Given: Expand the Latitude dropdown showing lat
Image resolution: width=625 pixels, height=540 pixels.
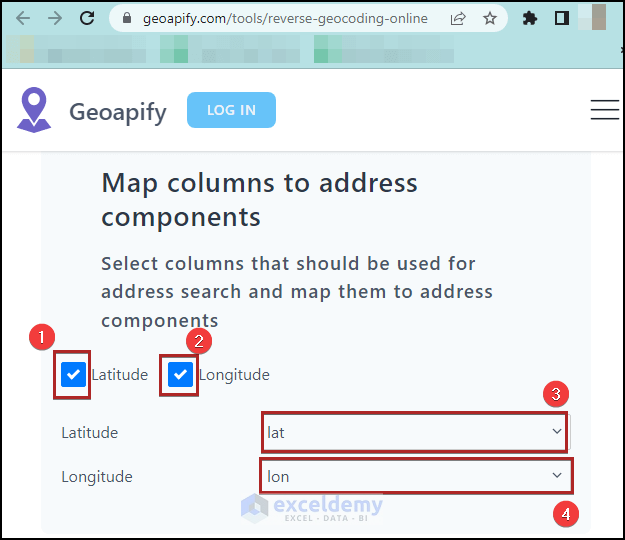Looking at the screenshot, I should coord(414,433).
